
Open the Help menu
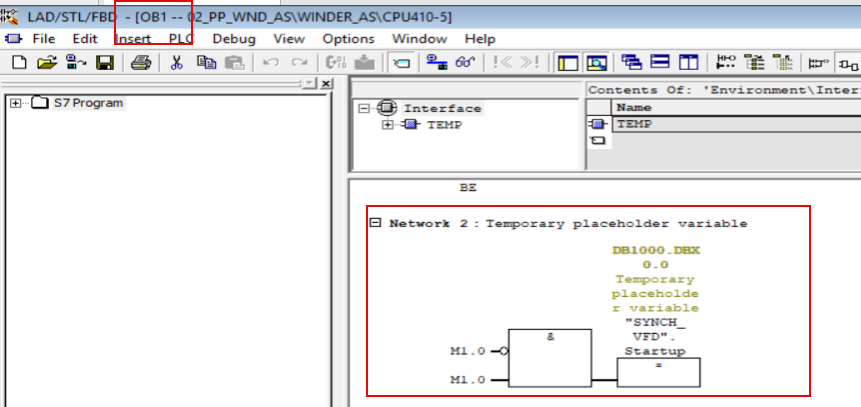click(x=480, y=39)
